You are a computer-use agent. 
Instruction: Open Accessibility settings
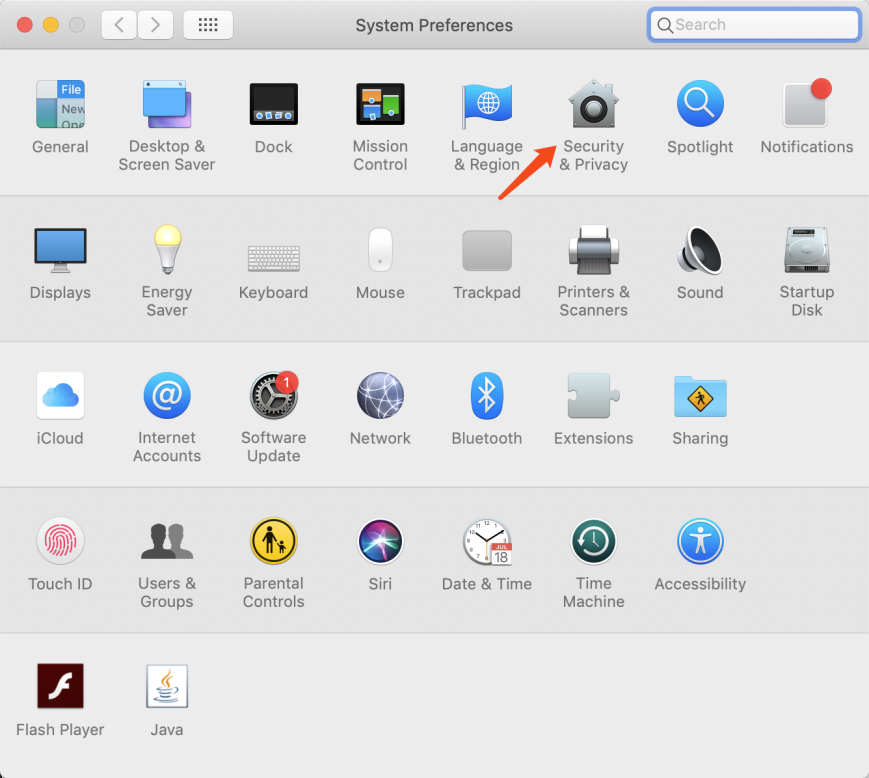[699, 543]
